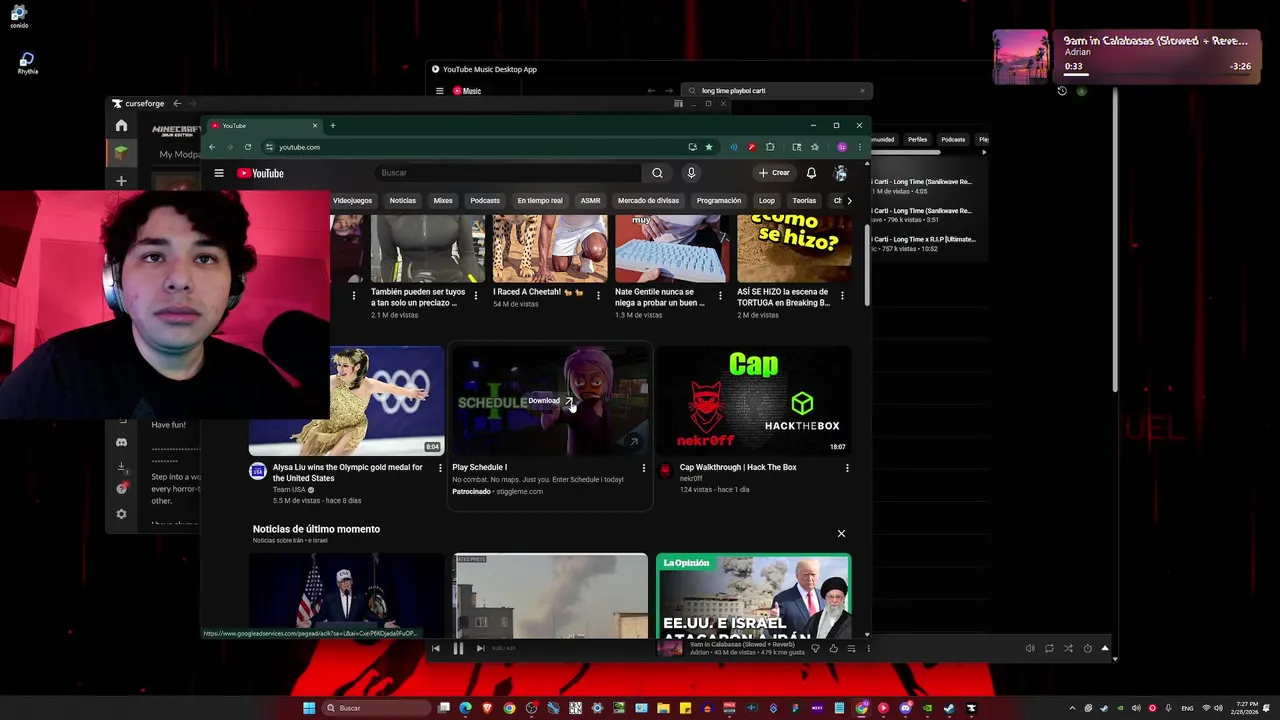Click the Crear button on YouTube
Screen dimensions: 1280x720
774,173
